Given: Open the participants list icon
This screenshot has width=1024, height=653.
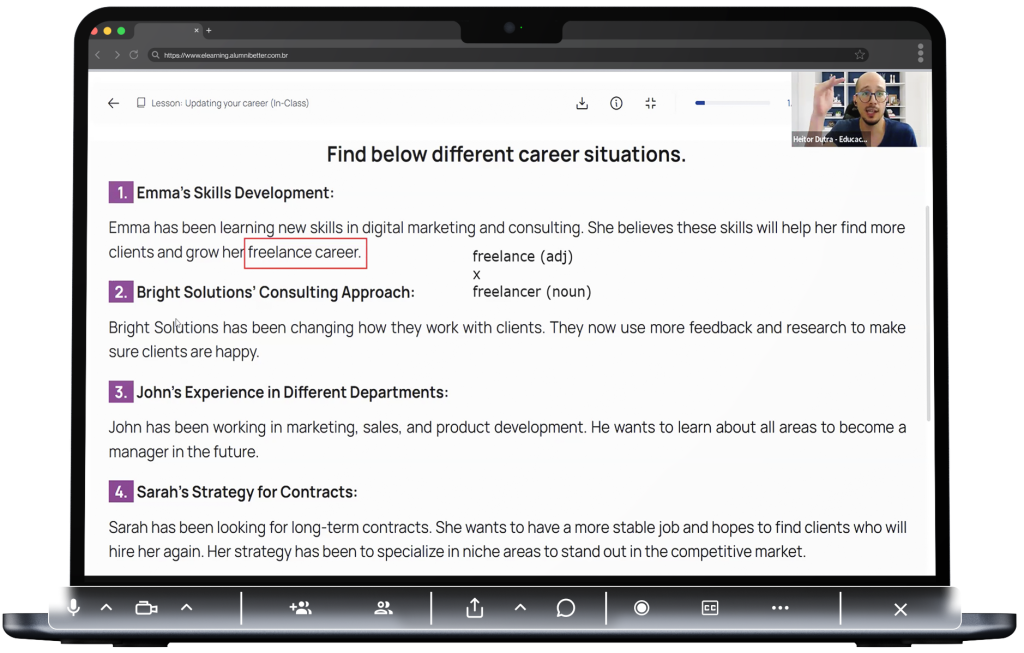Looking at the screenshot, I should point(383,608).
